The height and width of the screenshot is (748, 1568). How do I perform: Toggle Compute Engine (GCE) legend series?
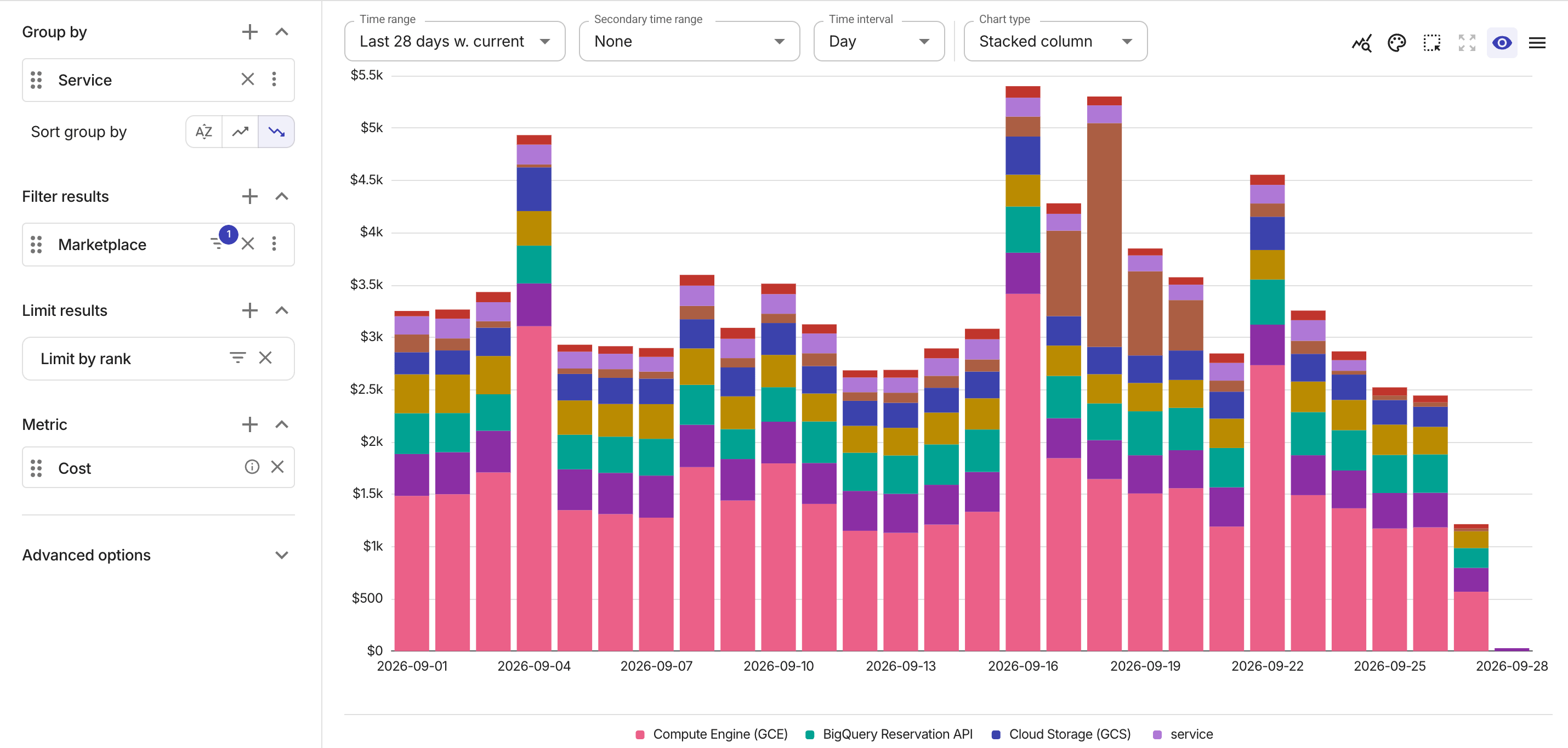click(711, 734)
